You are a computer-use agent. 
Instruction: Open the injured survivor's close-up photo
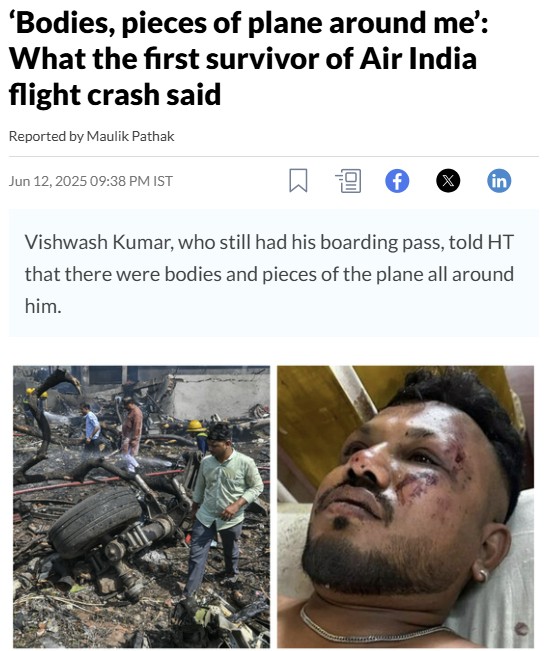[x=405, y=507]
